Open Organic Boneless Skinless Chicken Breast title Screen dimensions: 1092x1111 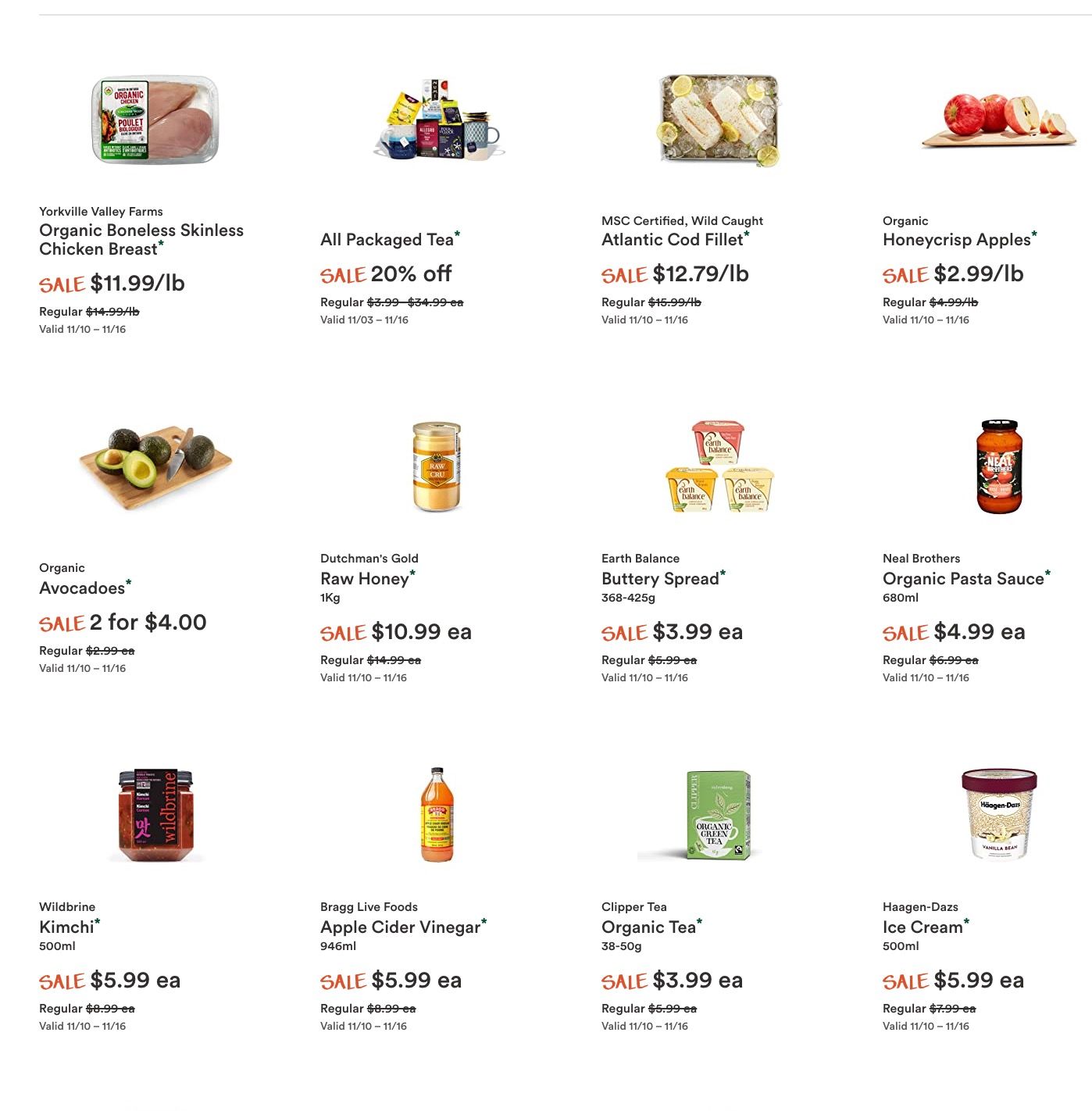coord(141,239)
